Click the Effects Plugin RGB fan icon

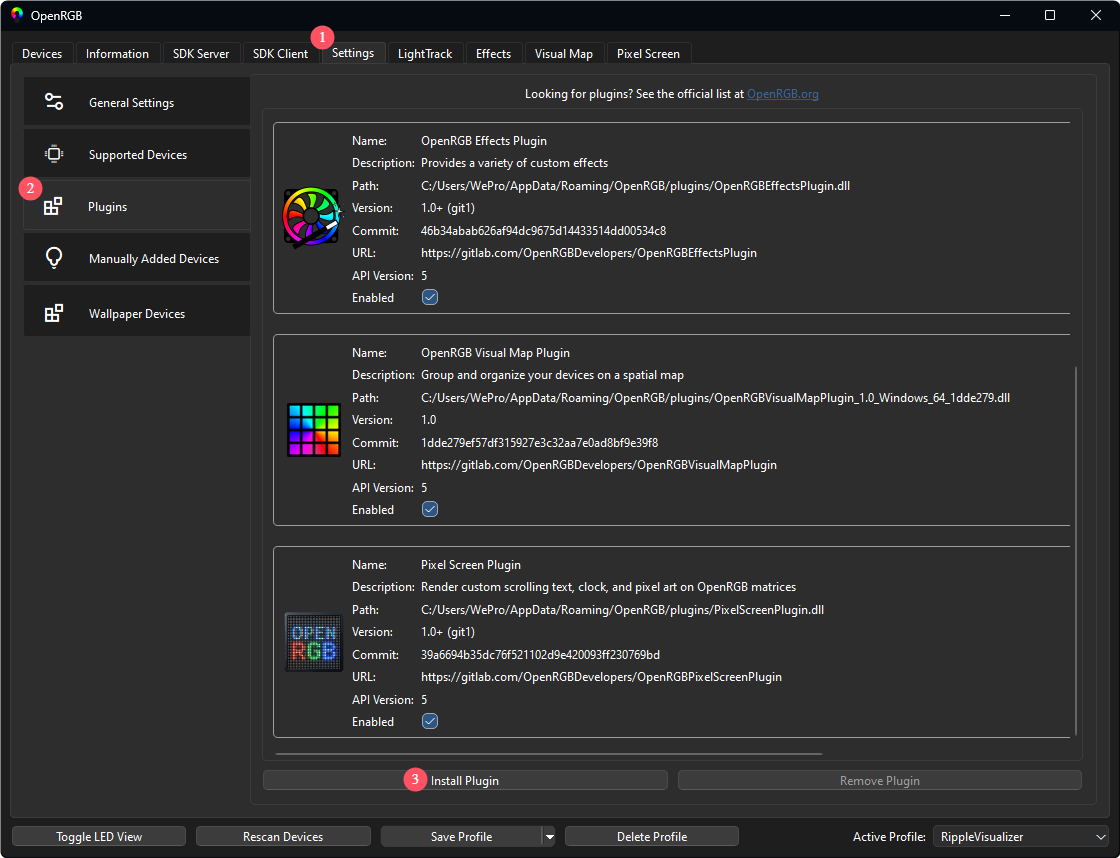click(x=313, y=218)
